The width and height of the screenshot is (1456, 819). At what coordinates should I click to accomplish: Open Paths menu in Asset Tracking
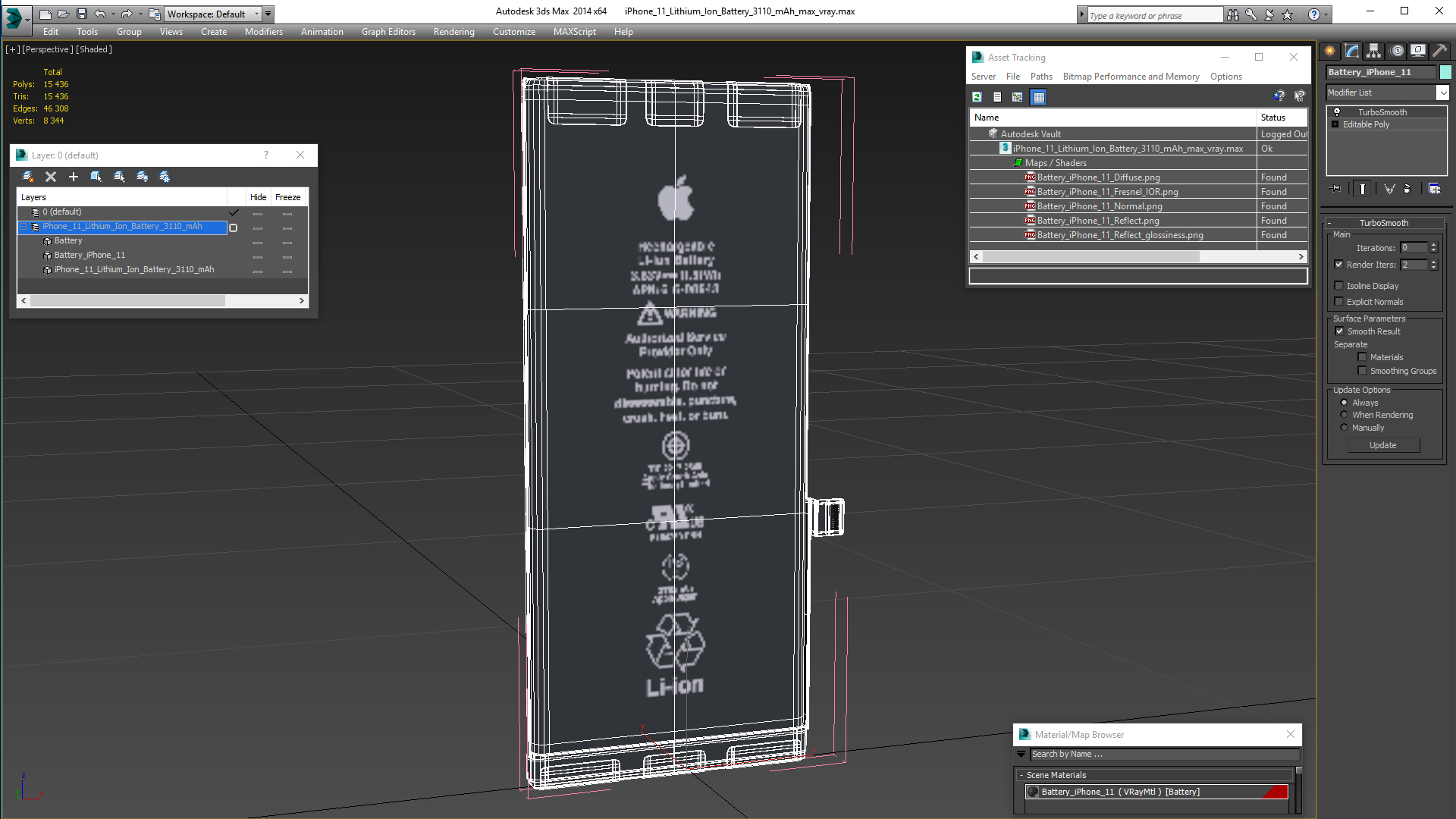coord(1041,77)
